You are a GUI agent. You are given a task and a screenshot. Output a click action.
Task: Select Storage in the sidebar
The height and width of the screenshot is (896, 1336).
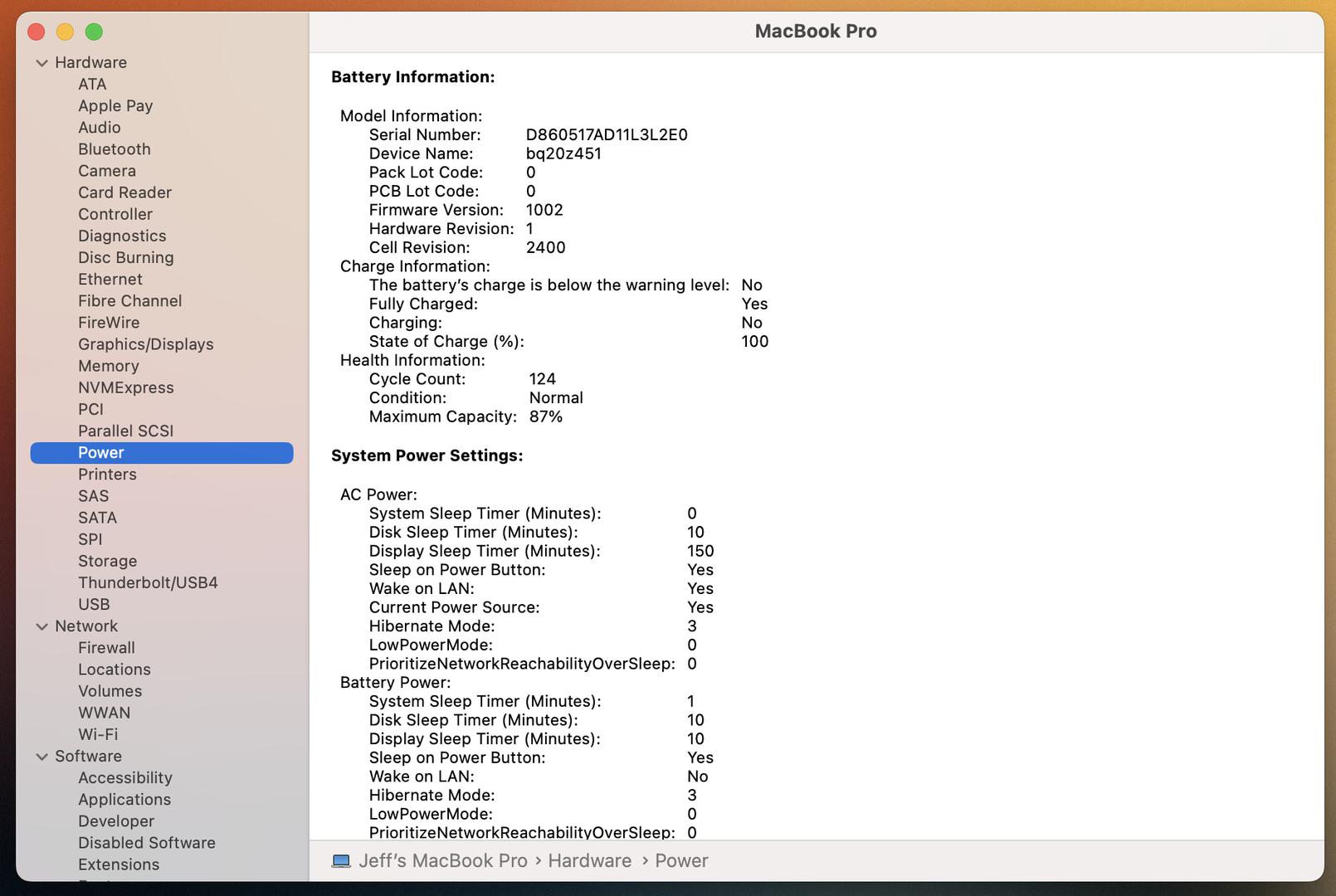108,561
